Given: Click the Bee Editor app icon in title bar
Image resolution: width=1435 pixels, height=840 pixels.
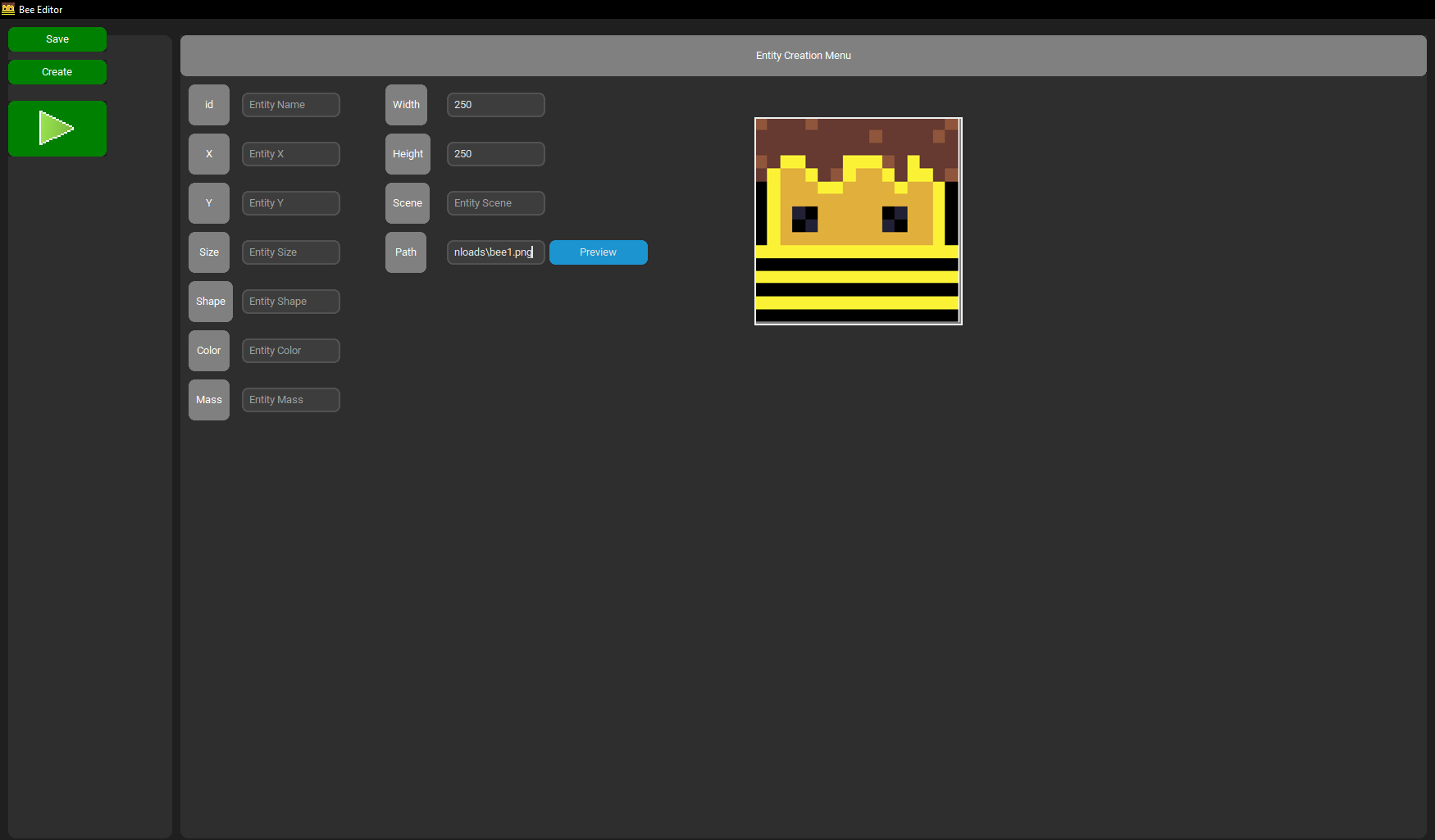Looking at the screenshot, I should point(8,9).
